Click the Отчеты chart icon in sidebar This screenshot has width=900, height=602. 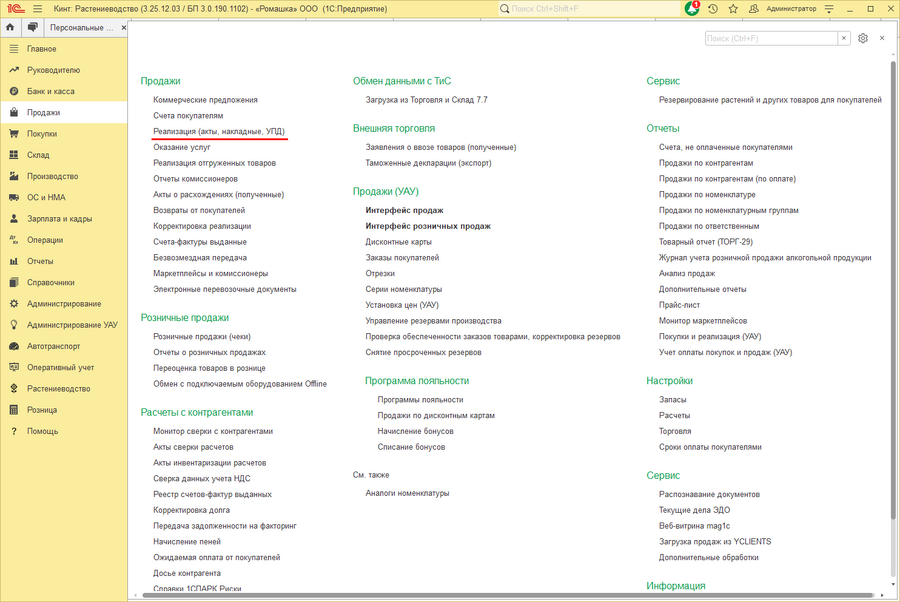[x=14, y=261]
